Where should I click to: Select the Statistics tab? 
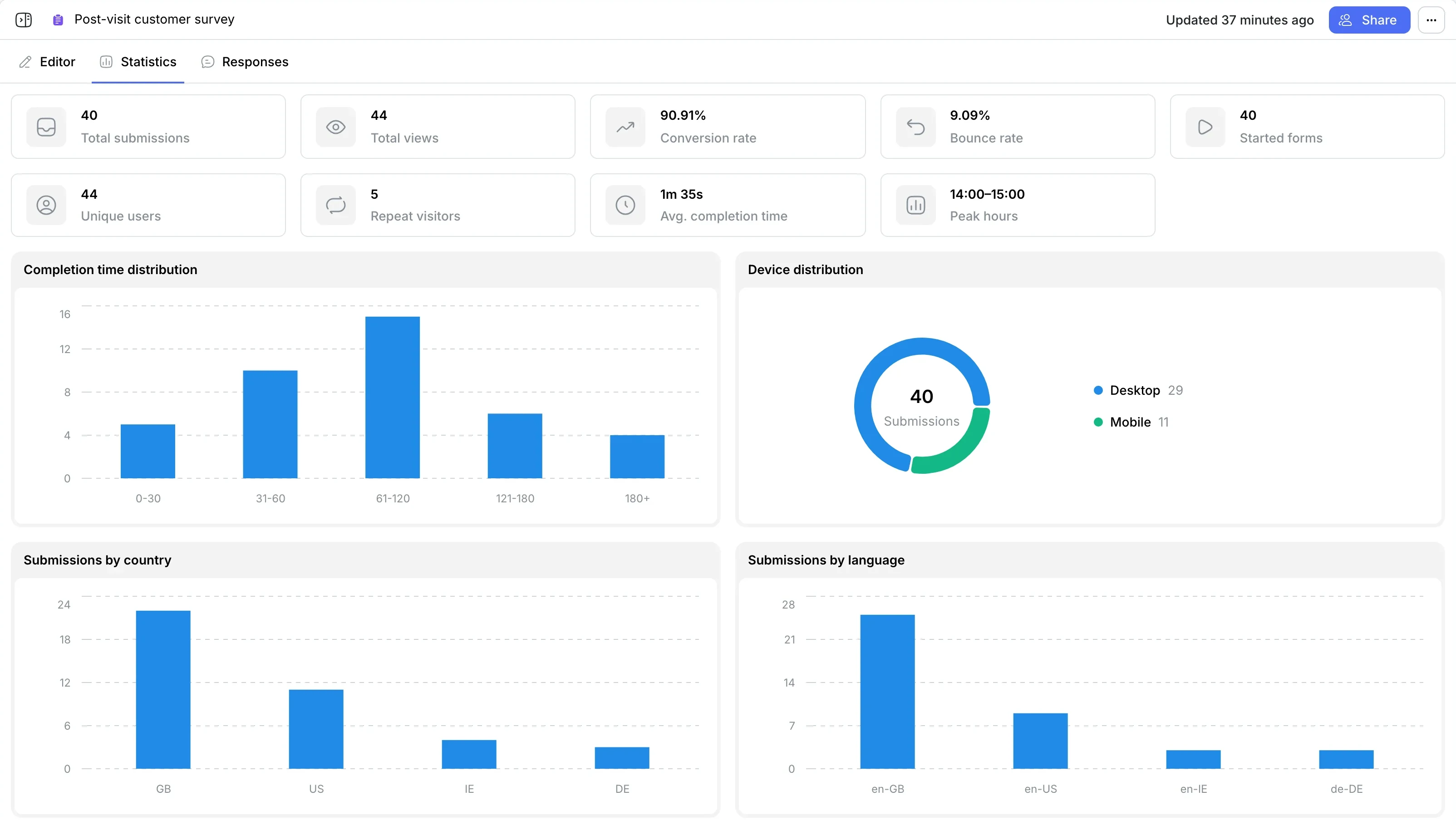pos(138,62)
